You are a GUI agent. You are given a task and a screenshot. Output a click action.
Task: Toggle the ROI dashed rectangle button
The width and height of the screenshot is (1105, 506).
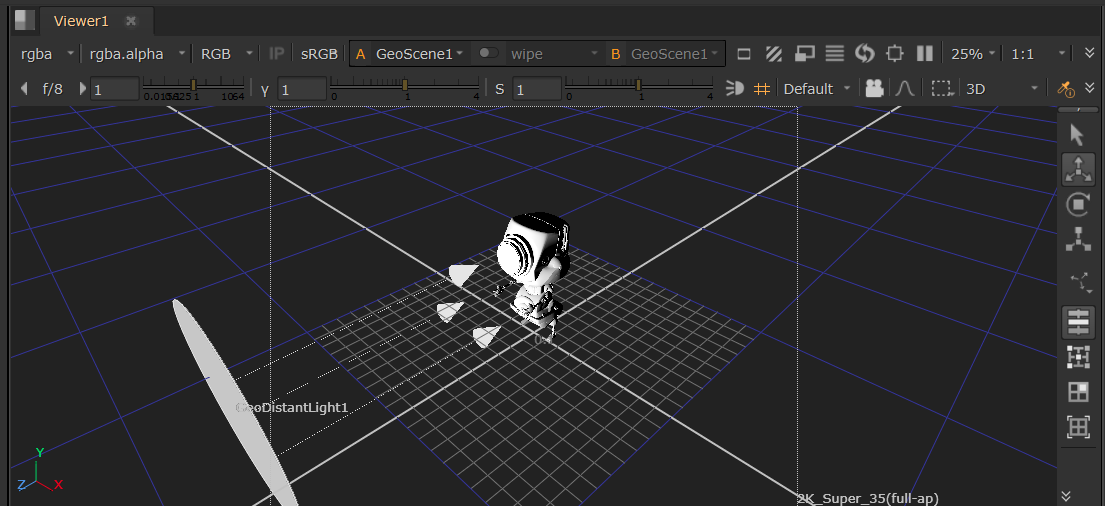[941, 89]
